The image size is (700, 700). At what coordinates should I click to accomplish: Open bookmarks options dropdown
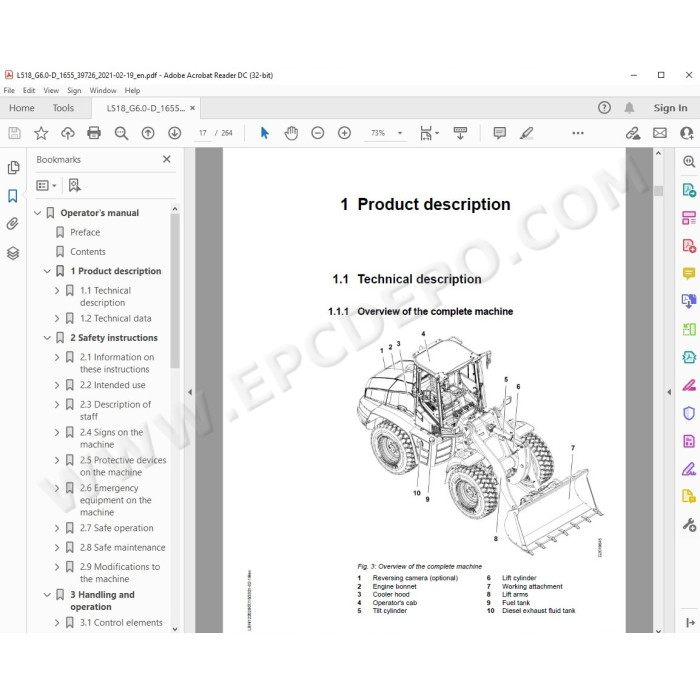(46, 185)
